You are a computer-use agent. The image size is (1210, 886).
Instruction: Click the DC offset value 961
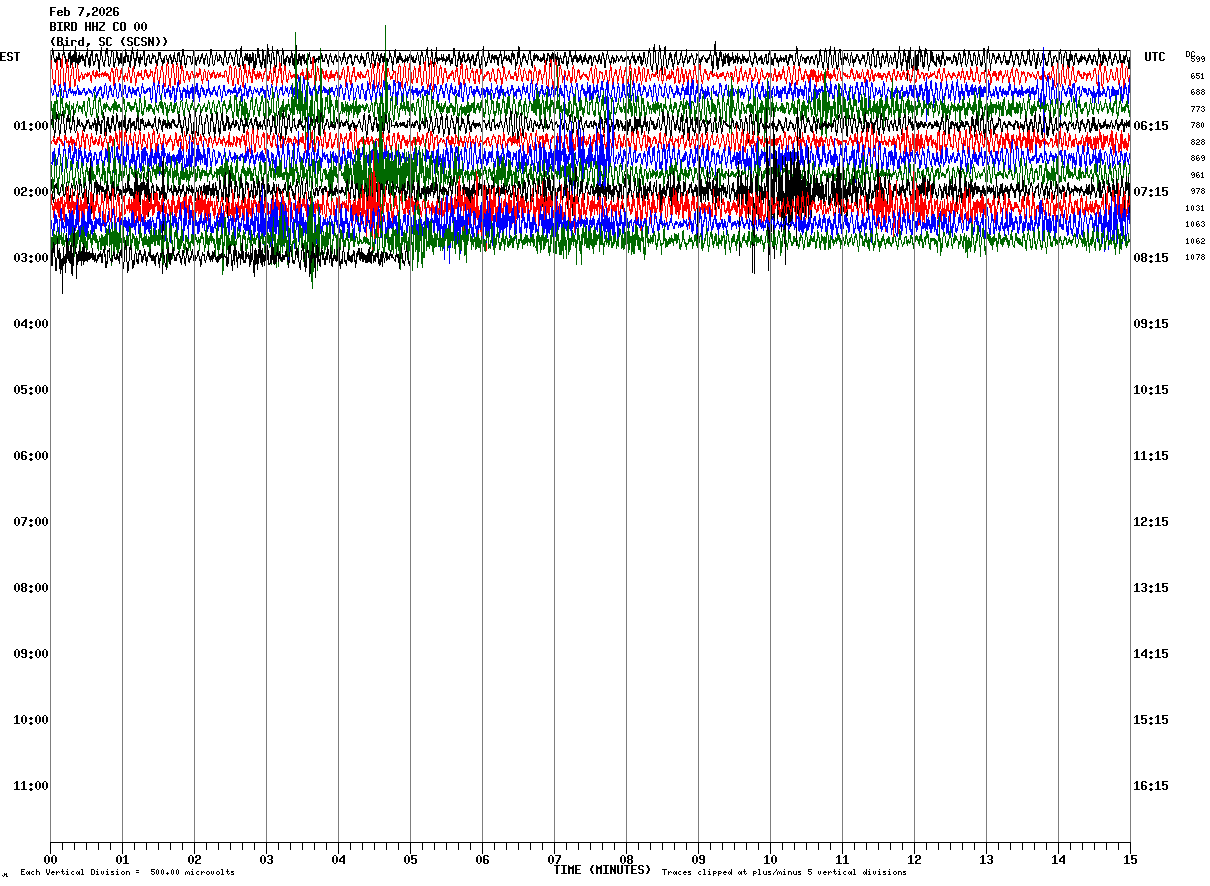[x=1198, y=175]
